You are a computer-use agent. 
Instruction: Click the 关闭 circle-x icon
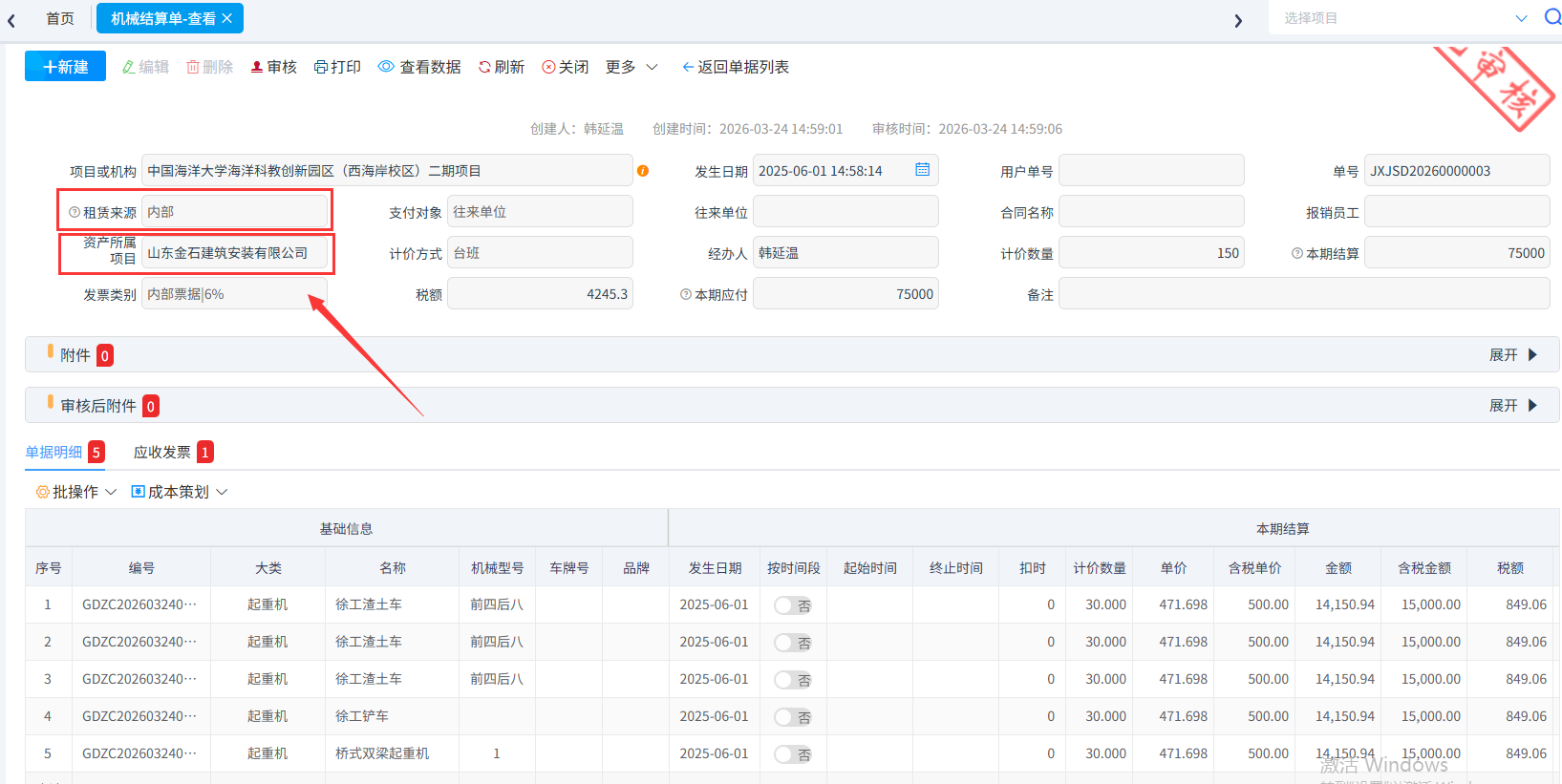click(548, 67)
